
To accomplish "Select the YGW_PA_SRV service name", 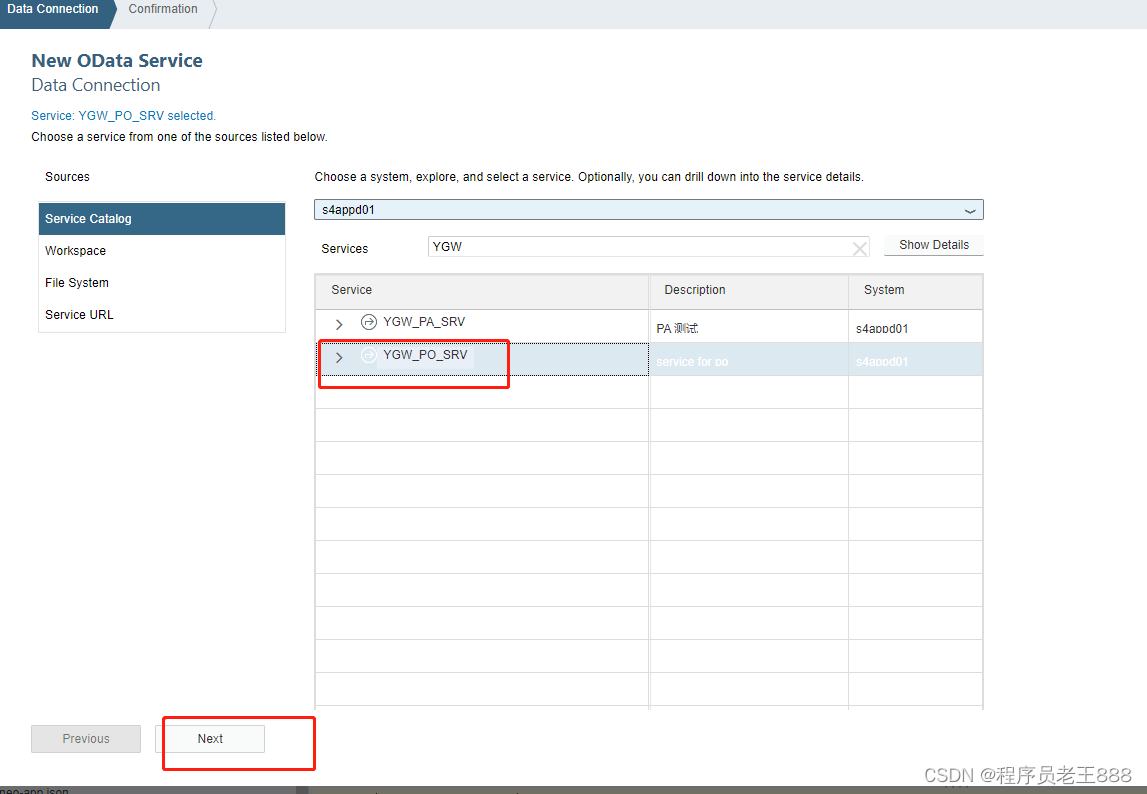I will click(424, 322).
